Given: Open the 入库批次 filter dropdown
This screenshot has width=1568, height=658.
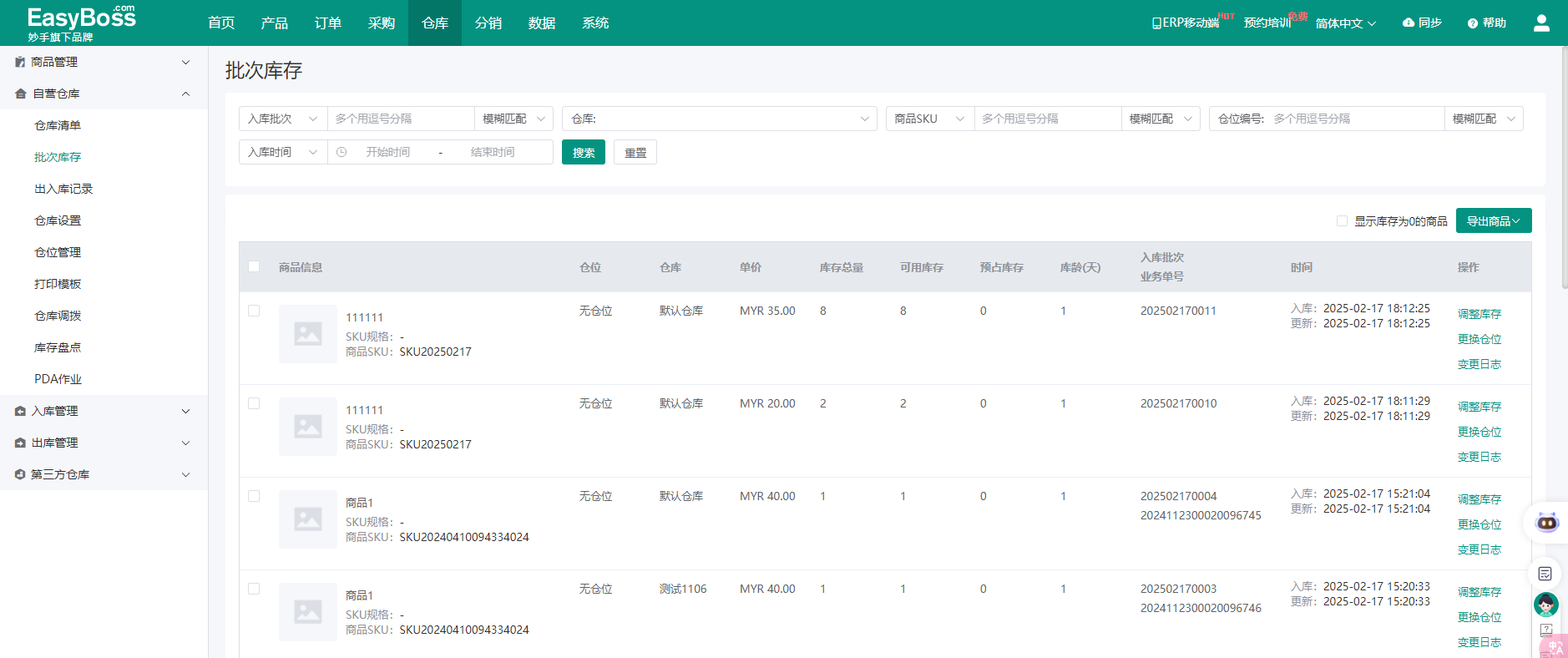Looking at the screenshot, I should tap(283, 119).
